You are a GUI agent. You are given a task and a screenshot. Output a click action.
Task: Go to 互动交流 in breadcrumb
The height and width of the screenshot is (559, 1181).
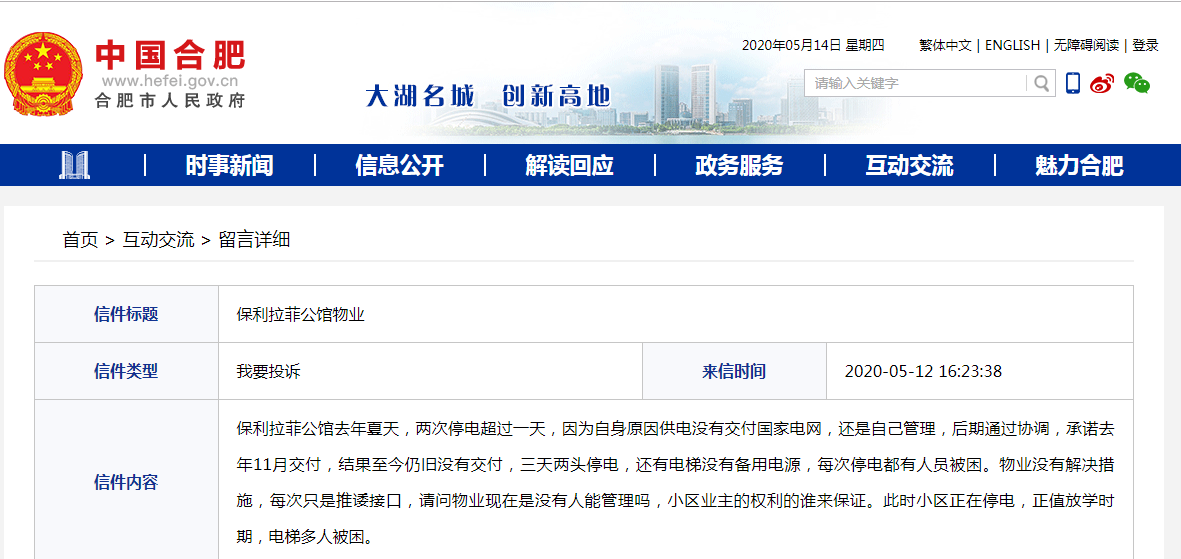(x=158, y=240)
